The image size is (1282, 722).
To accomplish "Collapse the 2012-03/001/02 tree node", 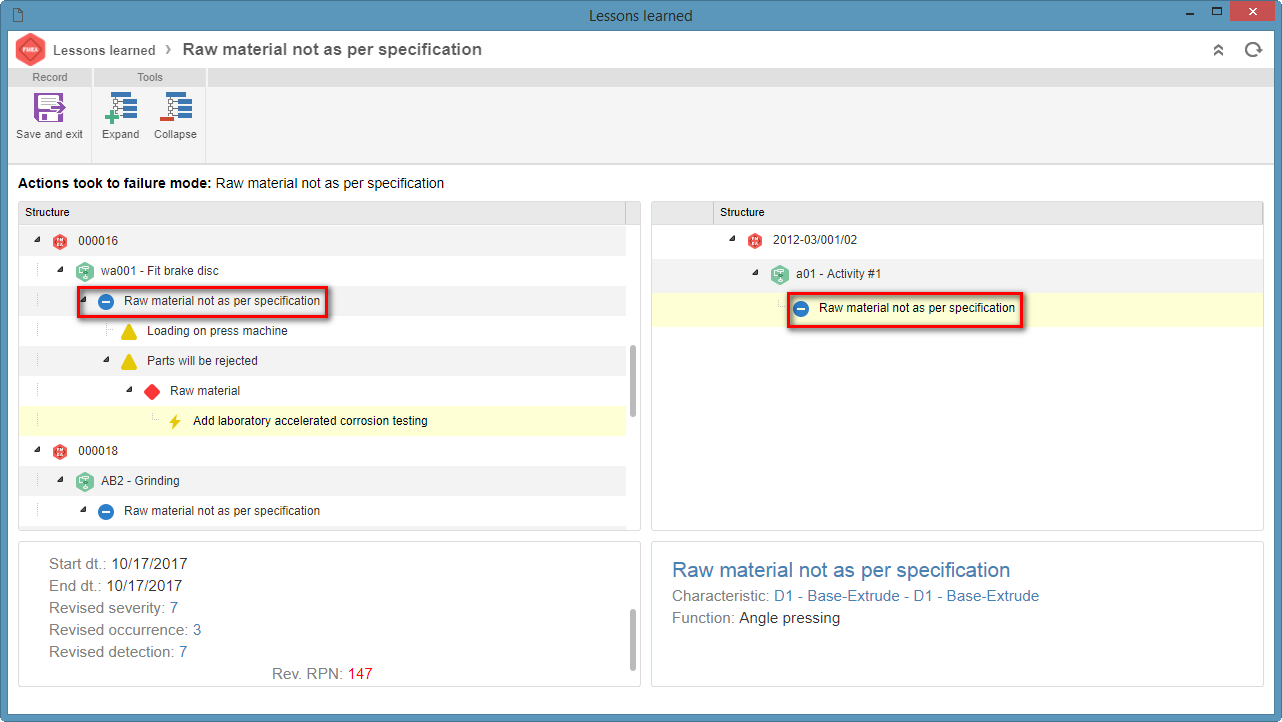I will pyautogui.click(x=733, y=239).
